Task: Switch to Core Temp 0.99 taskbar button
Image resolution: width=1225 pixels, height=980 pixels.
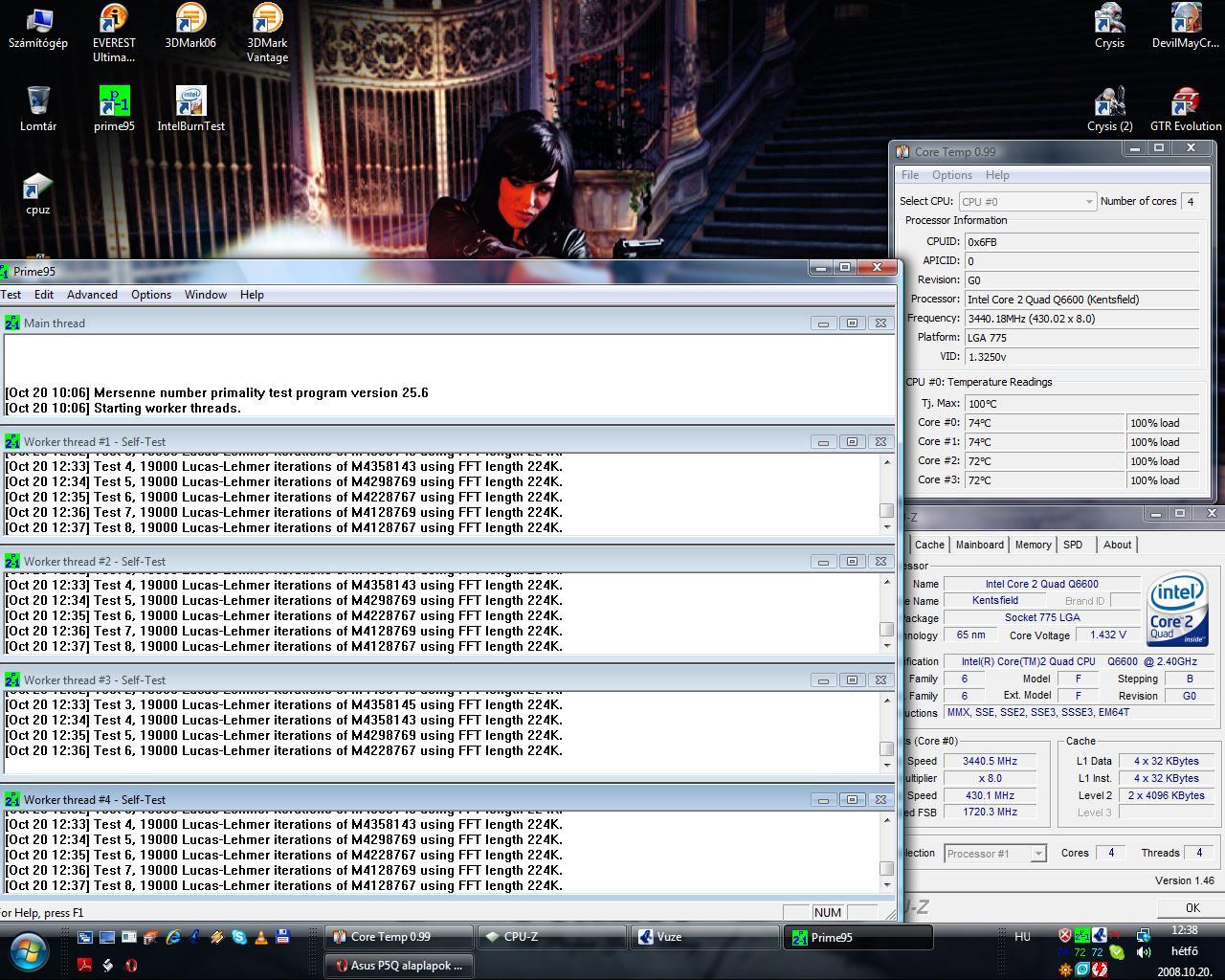Action: pyautogui.click(x=400, y=937)
